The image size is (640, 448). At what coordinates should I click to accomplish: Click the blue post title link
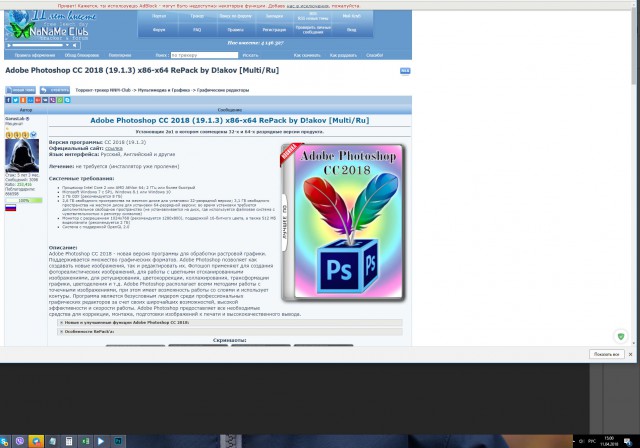[x=229, y=120]
